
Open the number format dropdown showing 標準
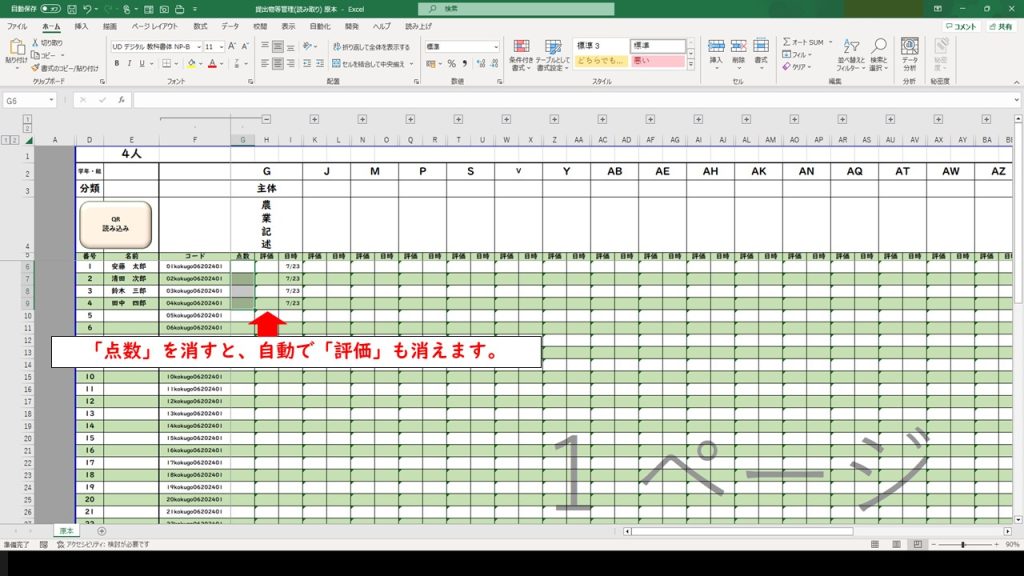click(495, 47)
